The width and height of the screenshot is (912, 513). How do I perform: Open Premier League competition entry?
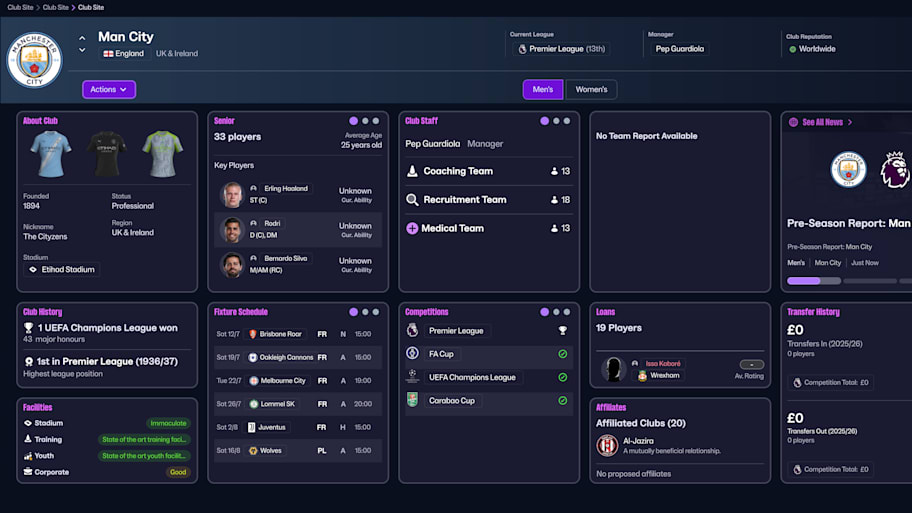456,331
